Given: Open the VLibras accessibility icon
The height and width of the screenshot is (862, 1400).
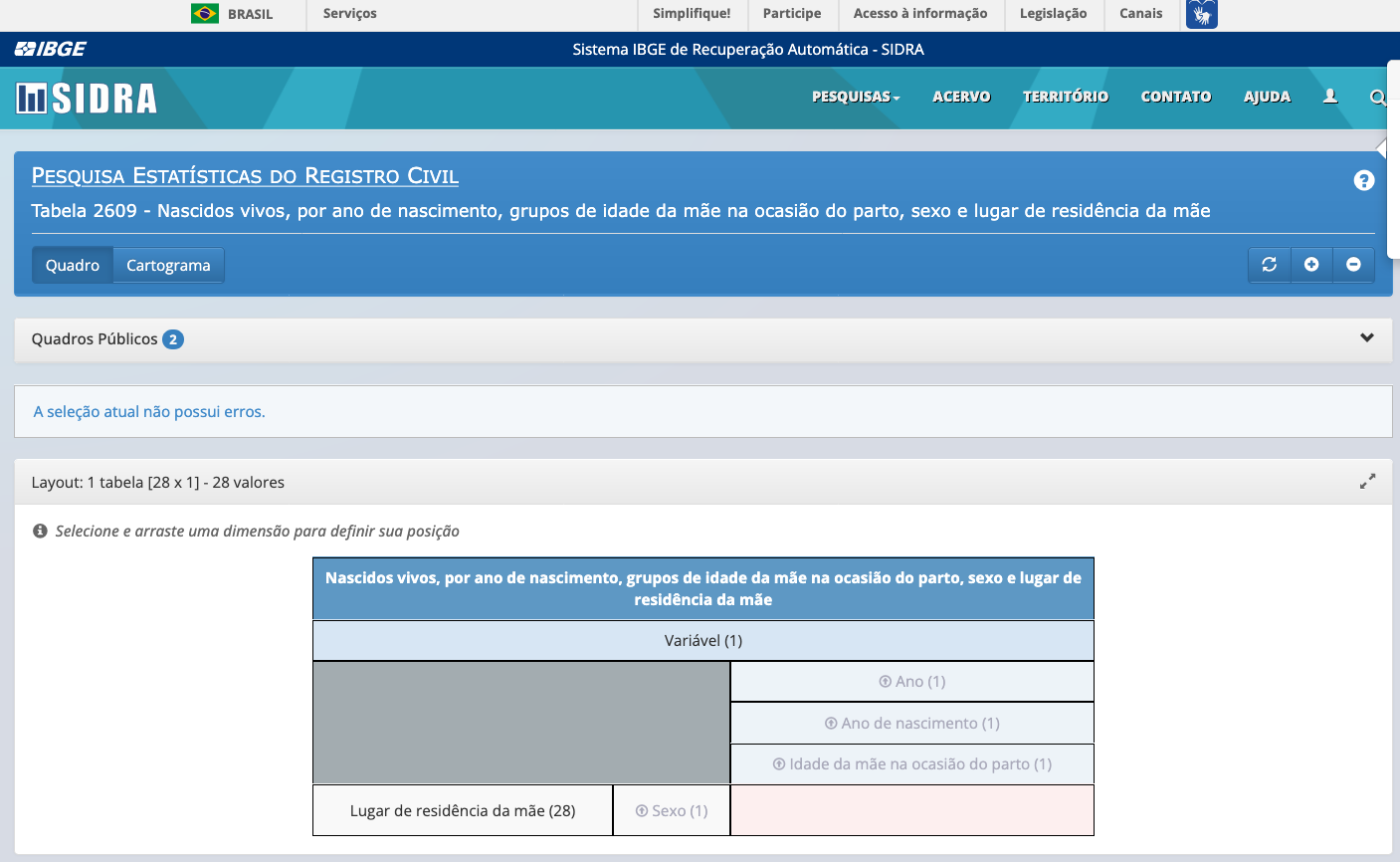Looking at the screenshot, I should coord(1201,14).
